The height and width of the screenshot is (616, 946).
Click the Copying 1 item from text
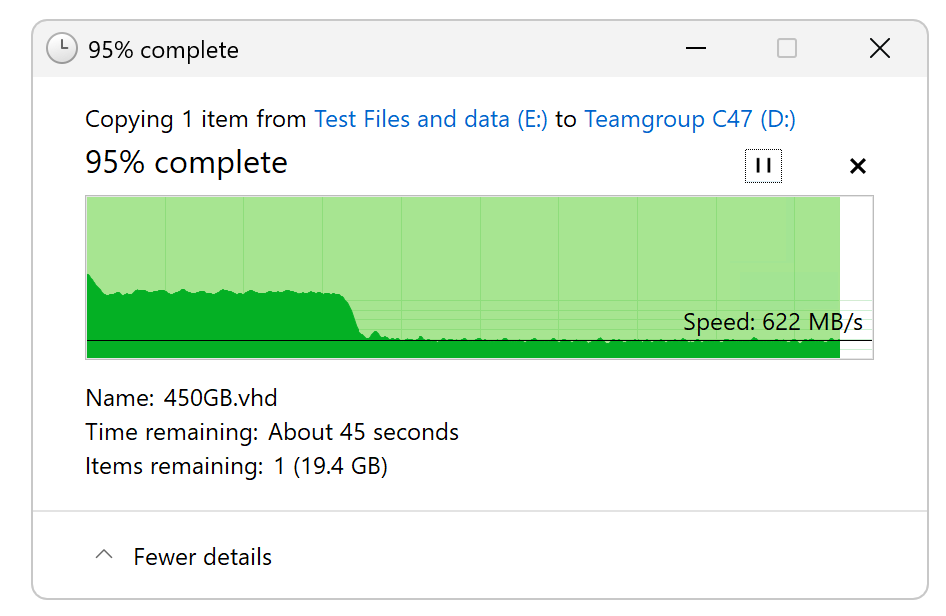click(195, 120)
